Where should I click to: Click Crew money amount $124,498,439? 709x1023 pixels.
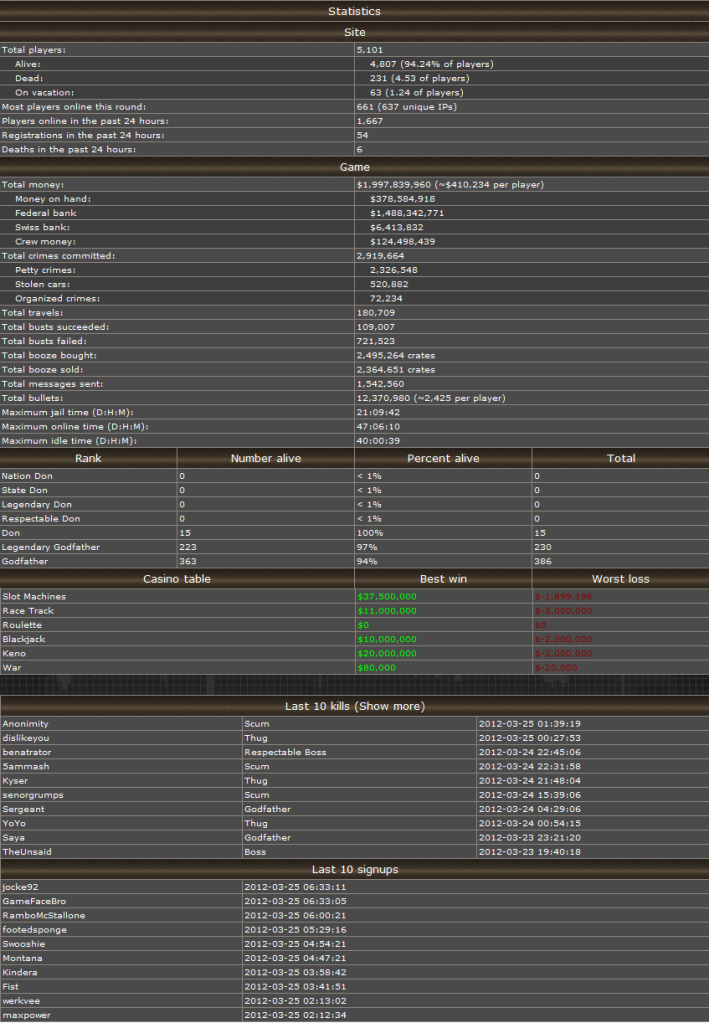(402, 241)
